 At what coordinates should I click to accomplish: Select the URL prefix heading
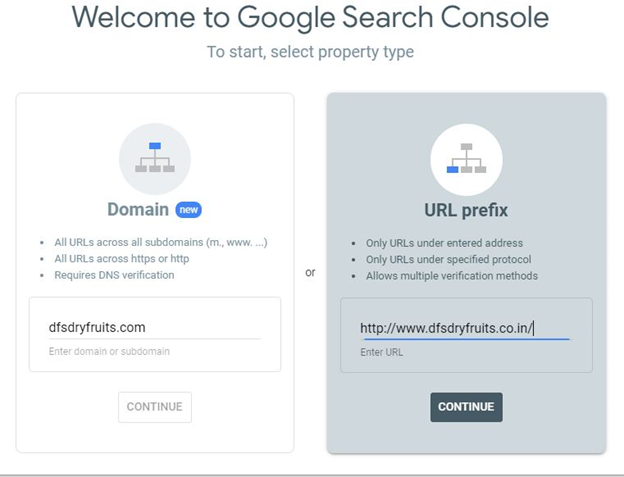tap(466, 210)
